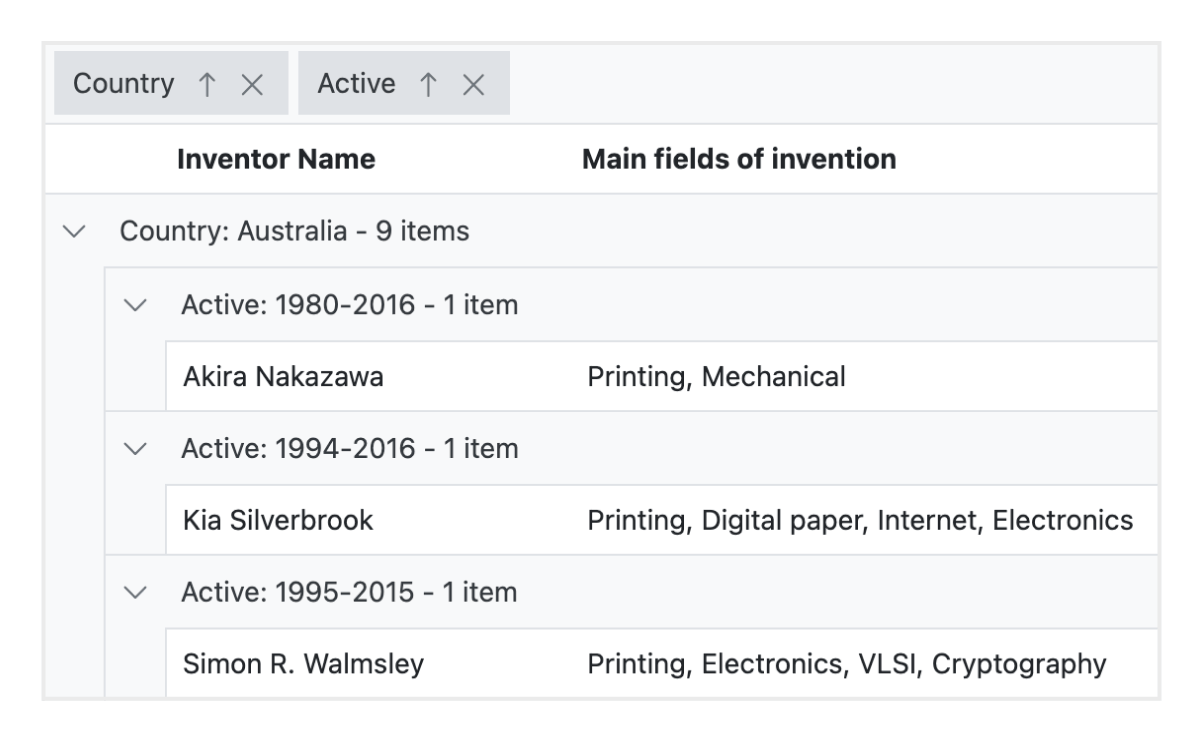Remove the Active grouping chip
This screenshot has width=1201, height=741.
(x=474, y=85)
